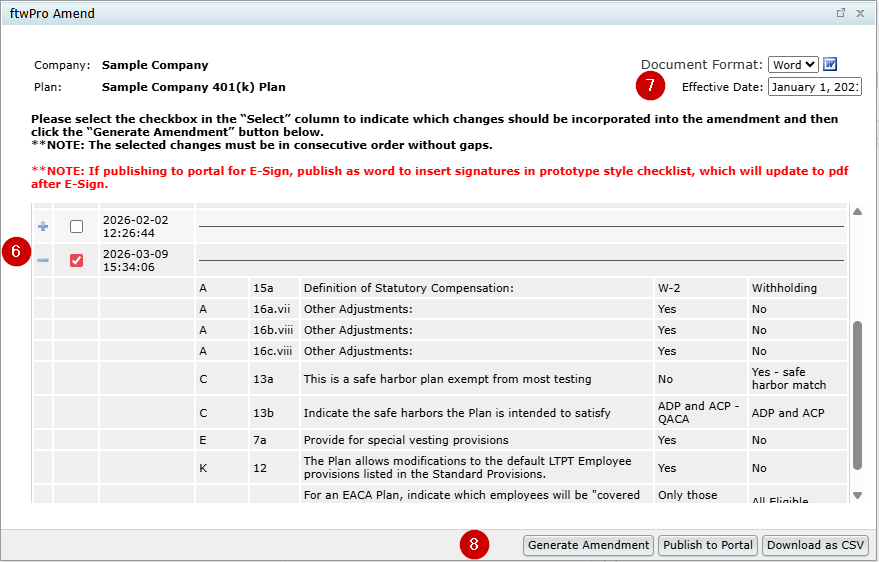This screenshot has height=562, width=879.
Task: Select 'Indicate the safe harbors the Plan' cell
Action: 476,413
